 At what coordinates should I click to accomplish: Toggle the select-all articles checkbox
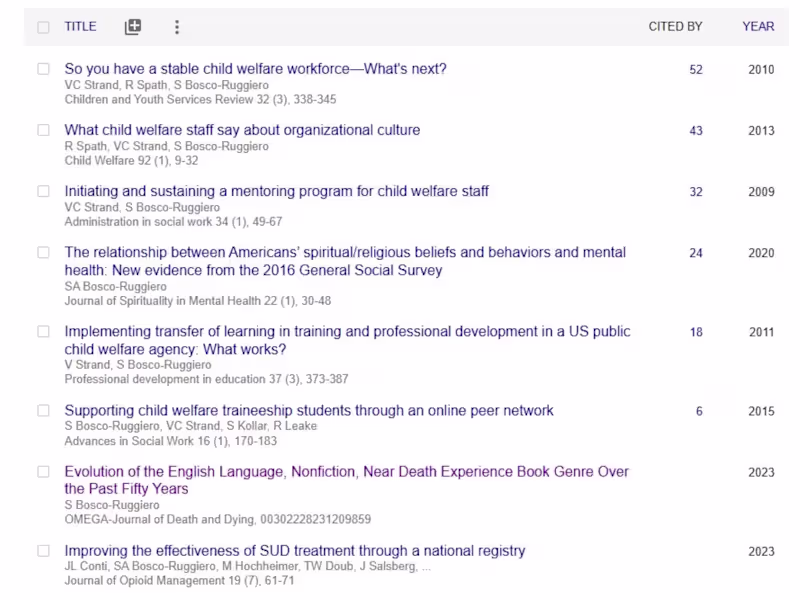(43, 27)
